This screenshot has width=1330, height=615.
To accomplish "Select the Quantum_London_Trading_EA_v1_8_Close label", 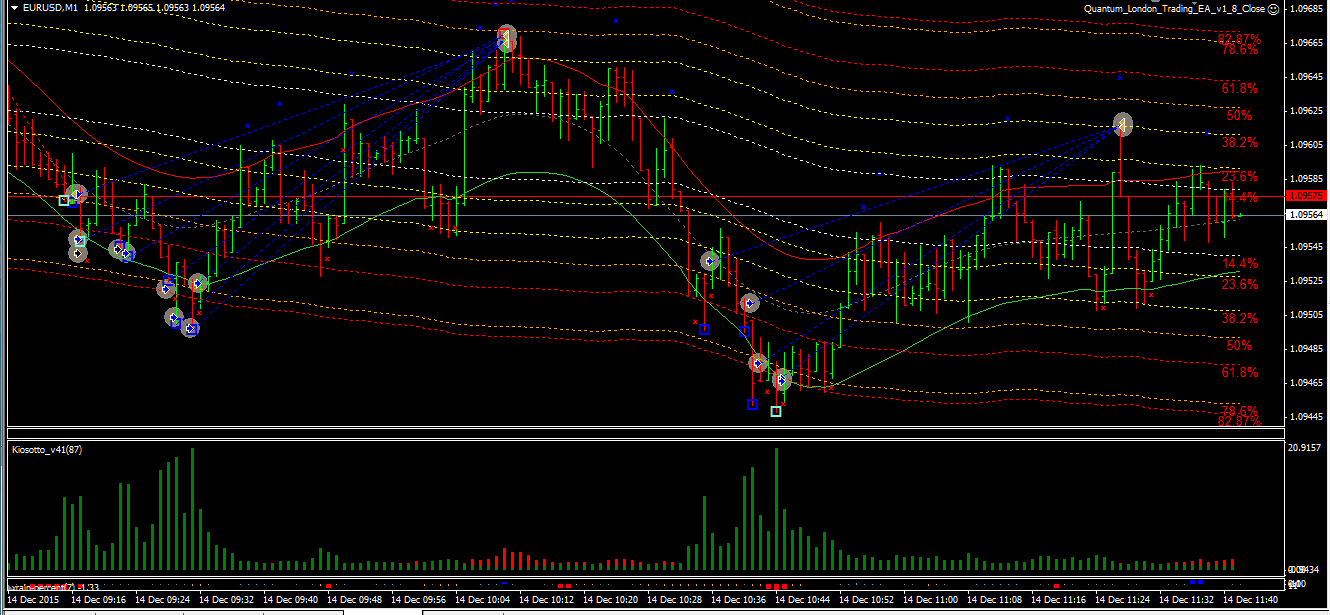I will [x=1174, y=9].
